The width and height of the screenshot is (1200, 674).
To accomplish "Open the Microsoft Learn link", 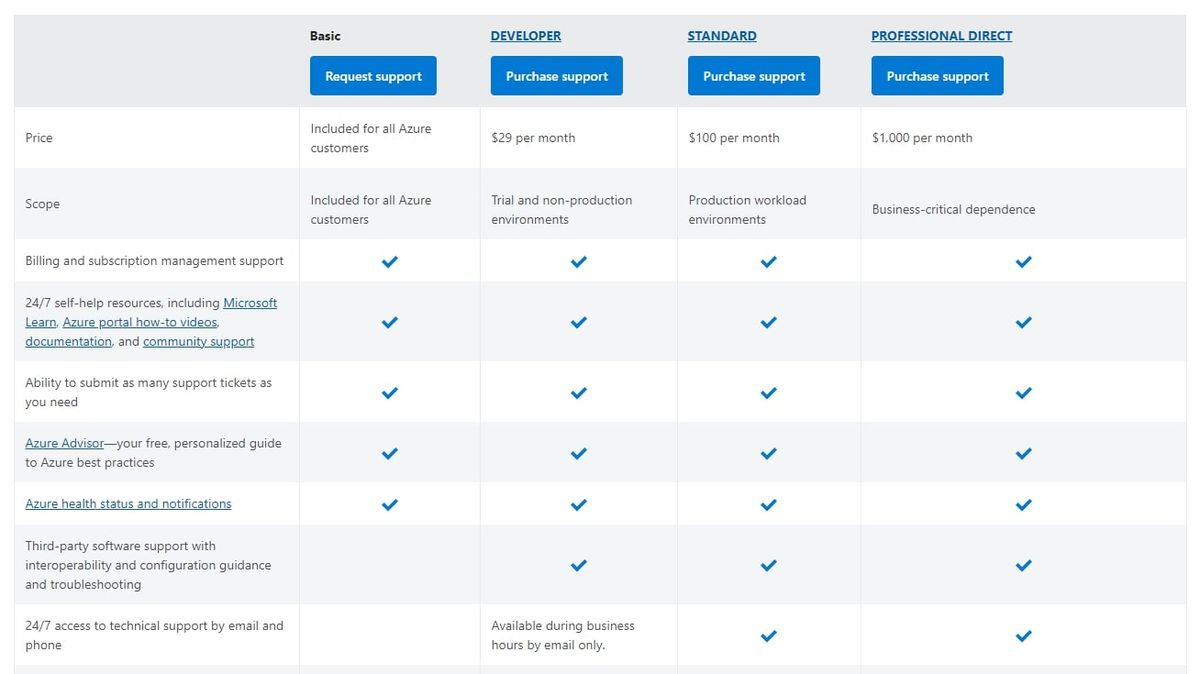I will [250, 302].
